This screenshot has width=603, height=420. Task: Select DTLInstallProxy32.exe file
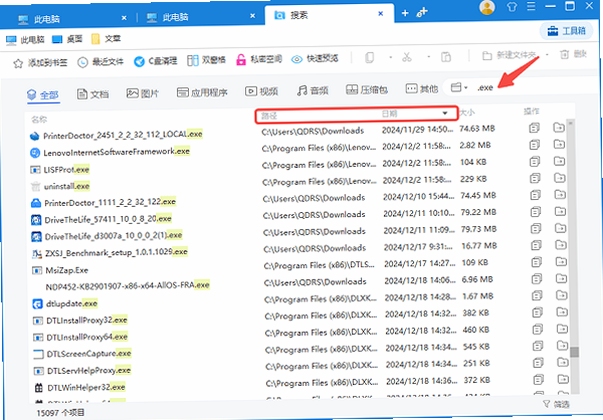[87, 320]
